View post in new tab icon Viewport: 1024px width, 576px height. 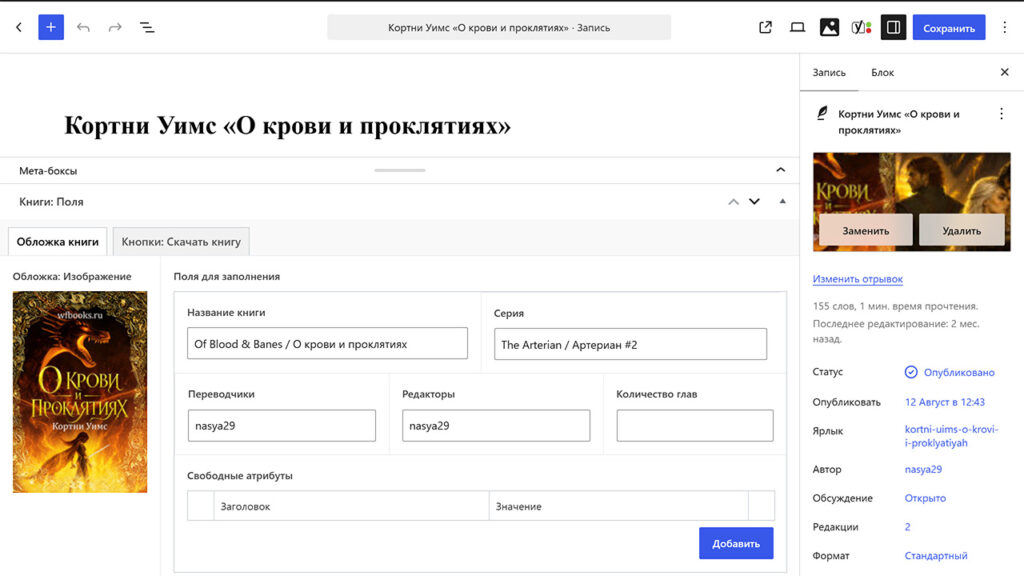click(x=765, y=27)
